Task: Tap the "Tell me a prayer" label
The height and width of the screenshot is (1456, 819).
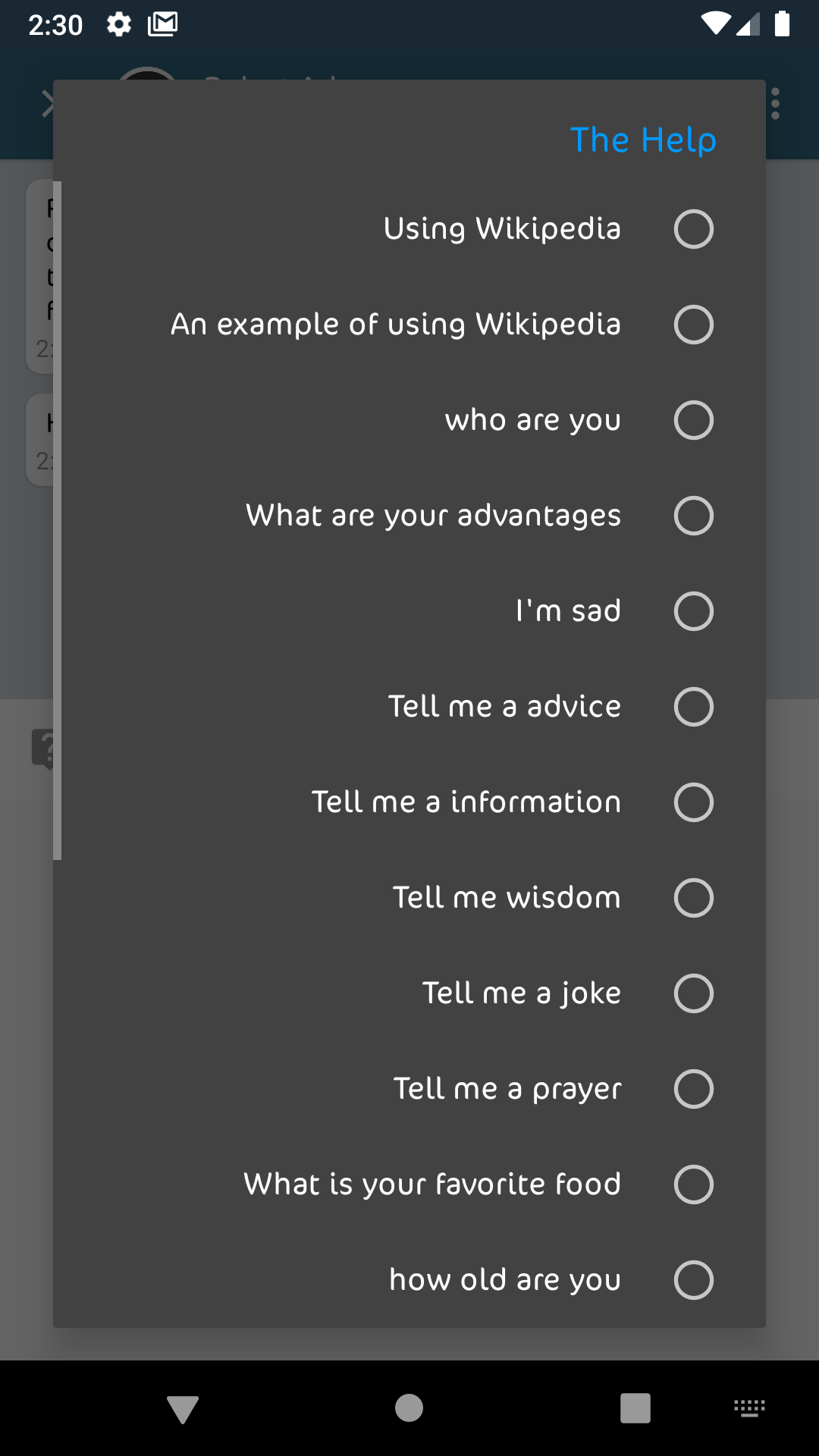Action: click(x=507, y=1089)
